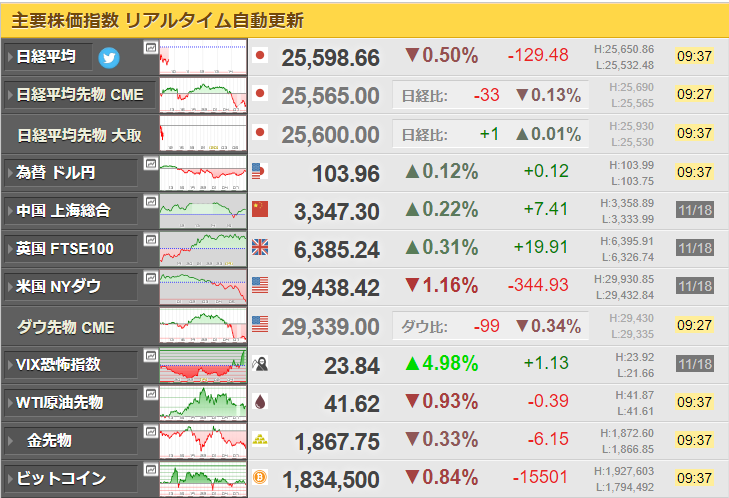
Task: Expand the 日経平均先物 CME row arrow
Action: pos(10,95)
